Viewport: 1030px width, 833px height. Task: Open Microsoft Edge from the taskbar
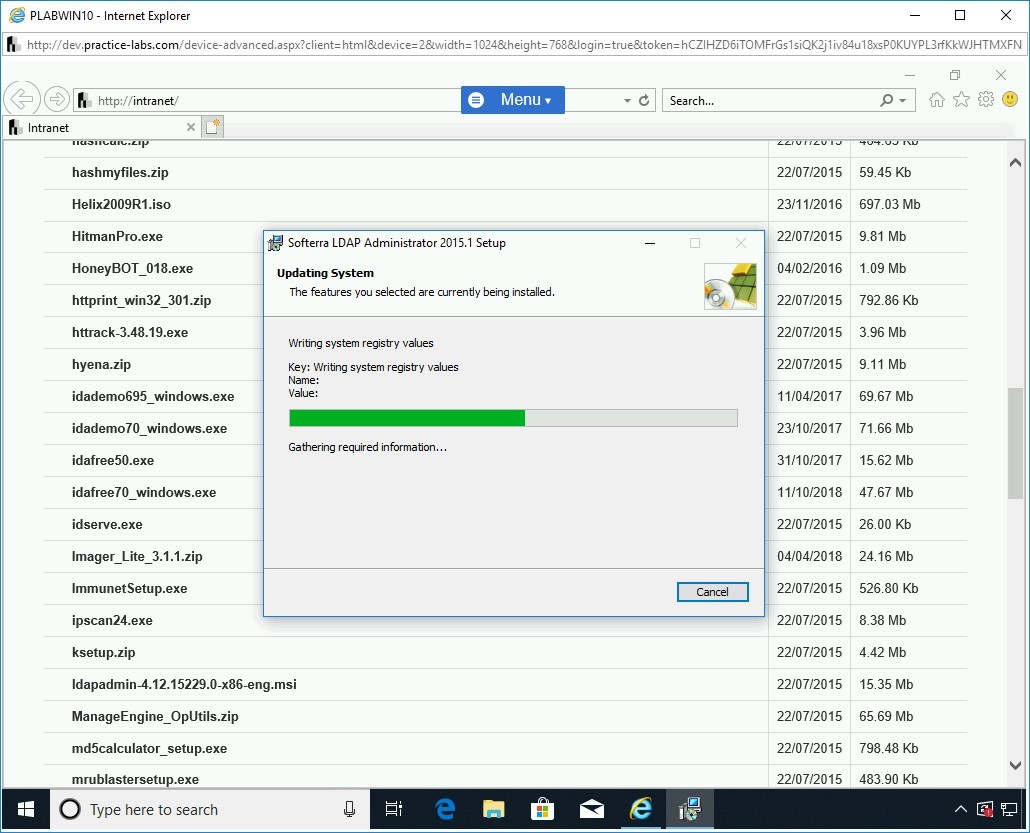445,809
